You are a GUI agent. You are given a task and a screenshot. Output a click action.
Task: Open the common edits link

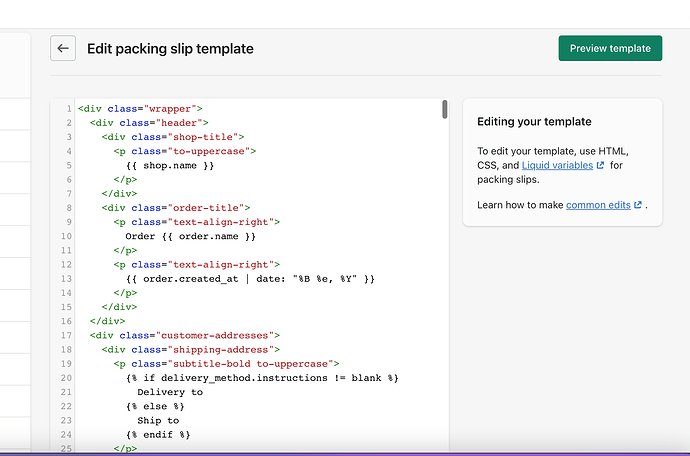[598, 205]
